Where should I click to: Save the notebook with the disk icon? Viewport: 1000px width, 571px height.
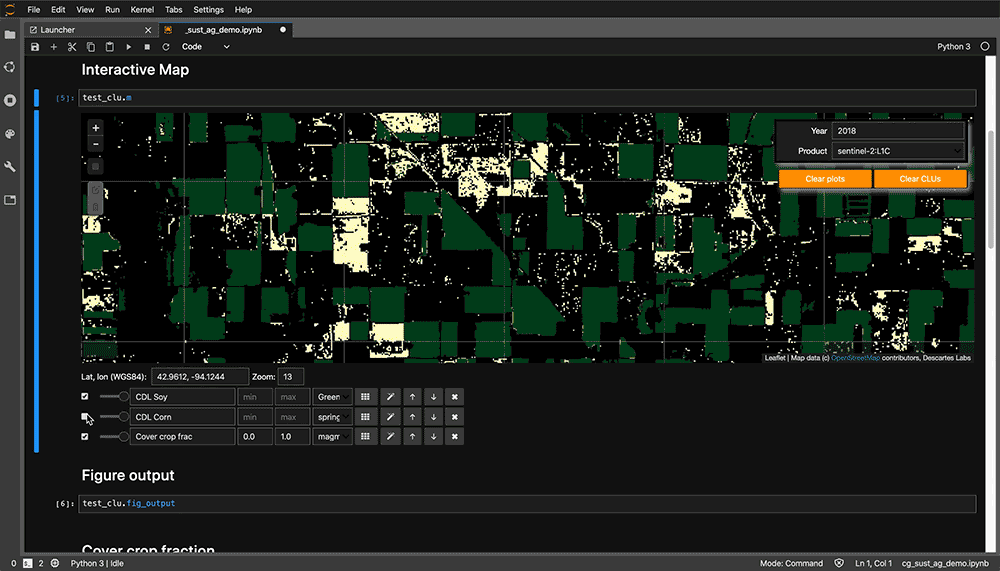36,47
